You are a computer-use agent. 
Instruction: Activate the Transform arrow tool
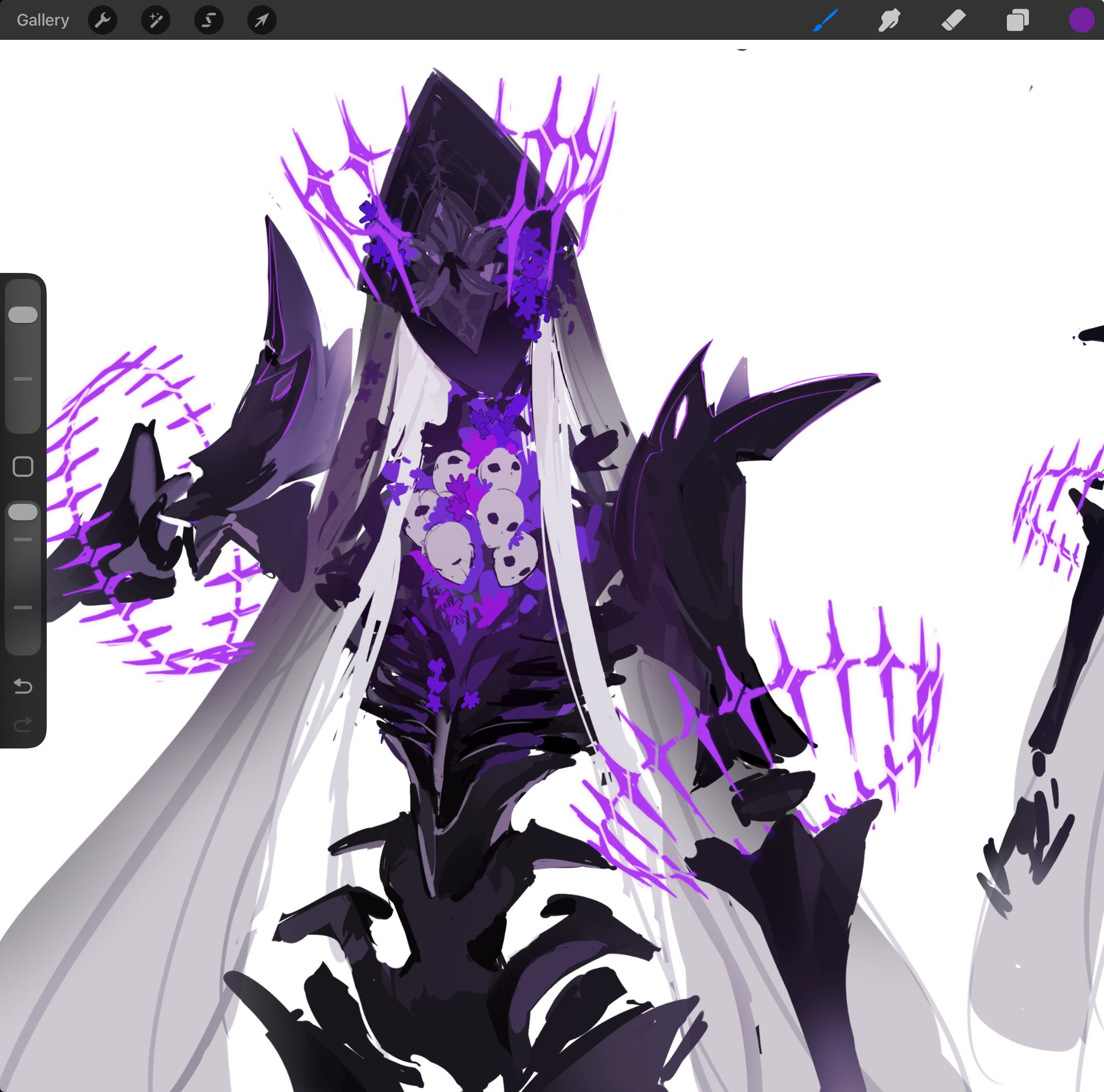(x=261, y=20)
